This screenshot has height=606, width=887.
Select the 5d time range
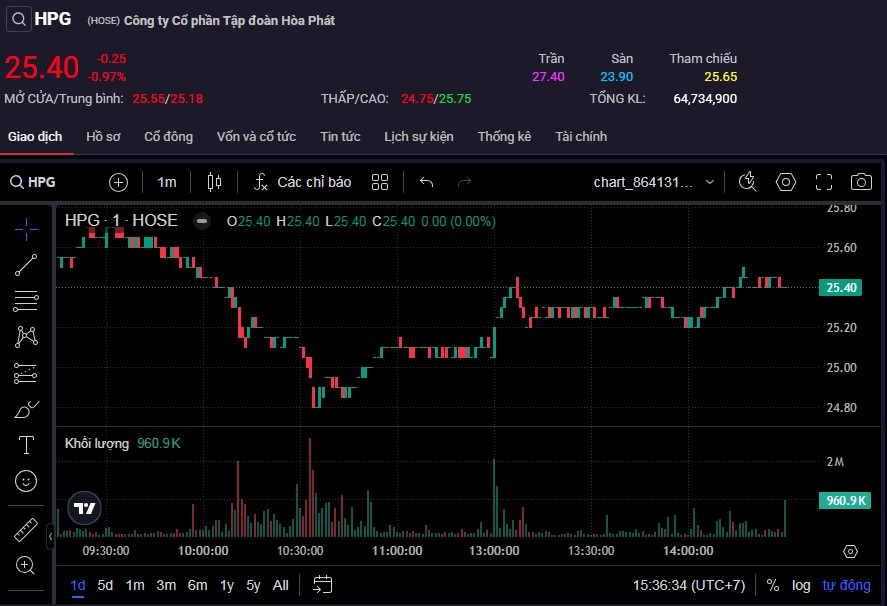[x=105, y=585]
